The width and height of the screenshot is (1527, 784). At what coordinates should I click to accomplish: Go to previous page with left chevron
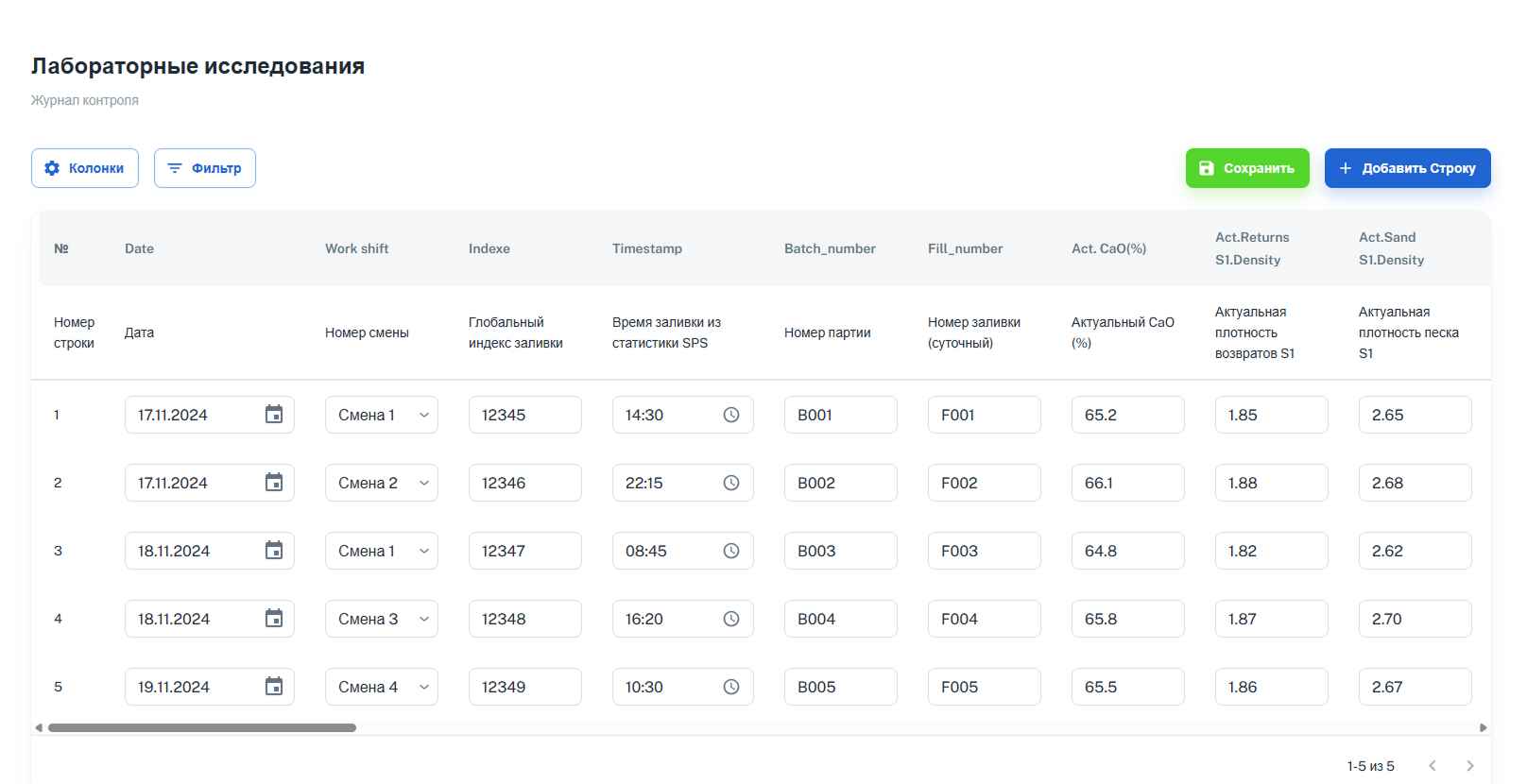point(1433,766)
